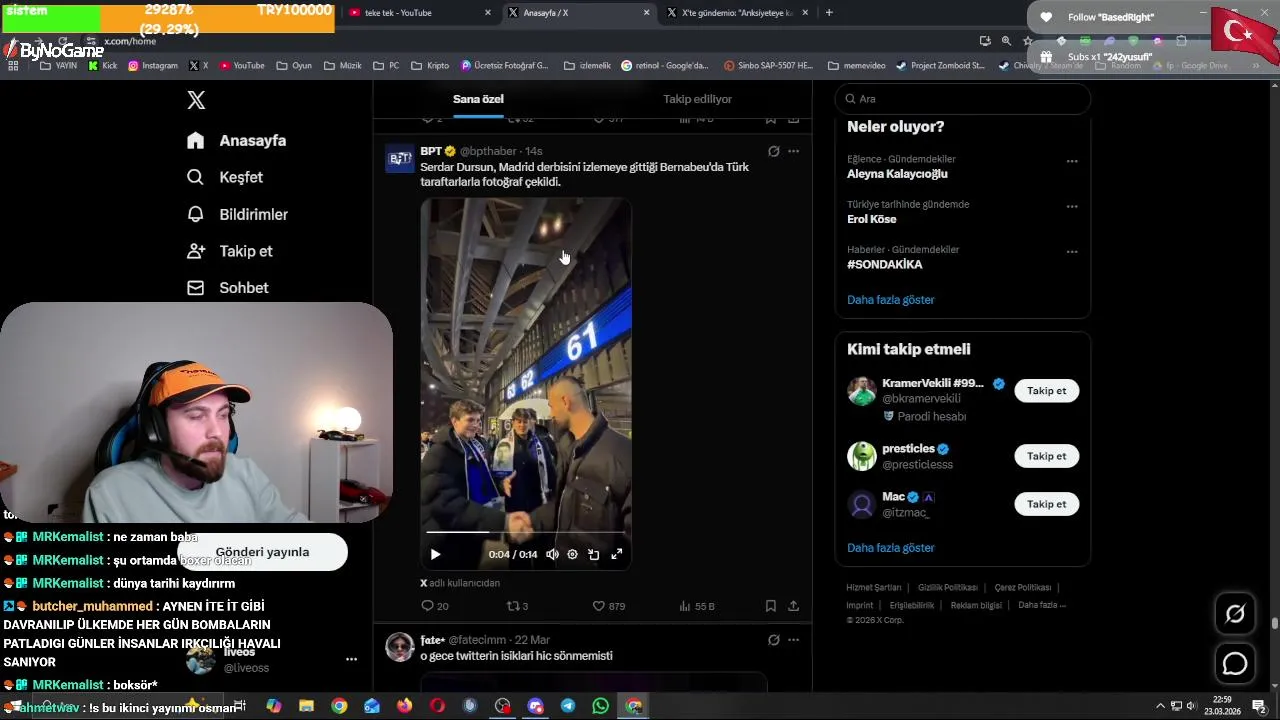Go to Anasayfa in X sidebar
Image resolution: width=1280 pixels, height=720 pixels.
pyautogui.click(x=237, y=141)
